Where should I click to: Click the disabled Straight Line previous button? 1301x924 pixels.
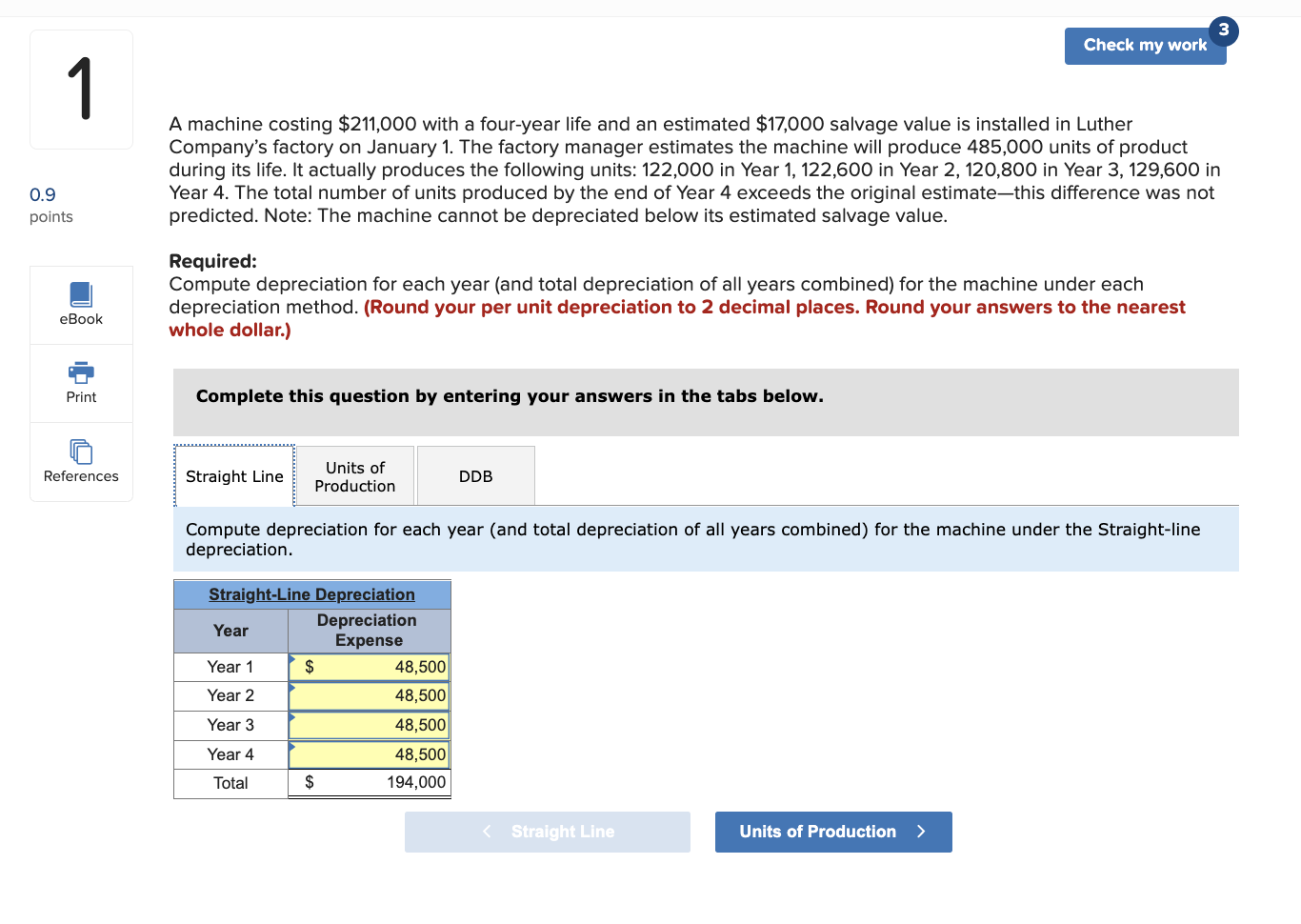(x=548, y=832)
